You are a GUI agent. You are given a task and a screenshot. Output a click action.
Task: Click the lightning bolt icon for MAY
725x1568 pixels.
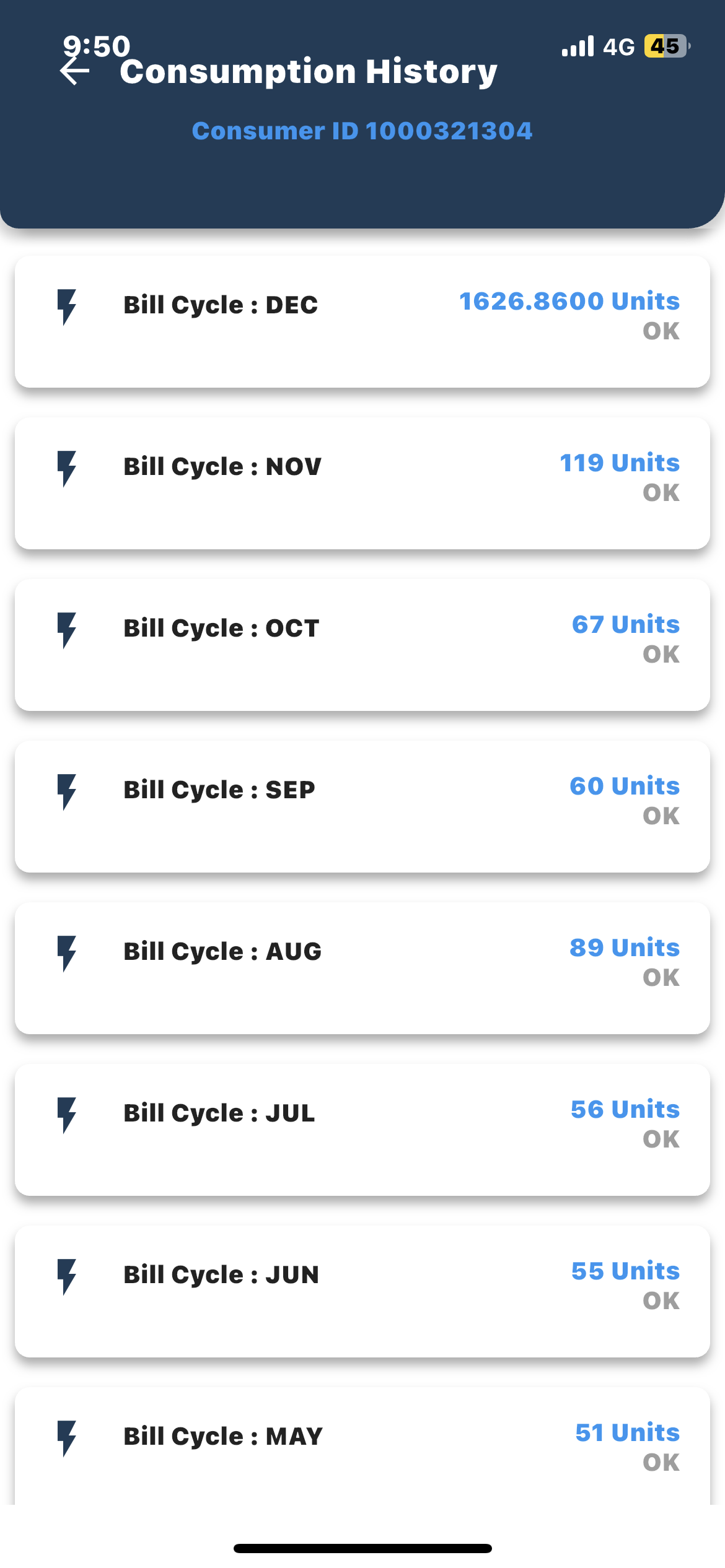[x=66, y=1438]
